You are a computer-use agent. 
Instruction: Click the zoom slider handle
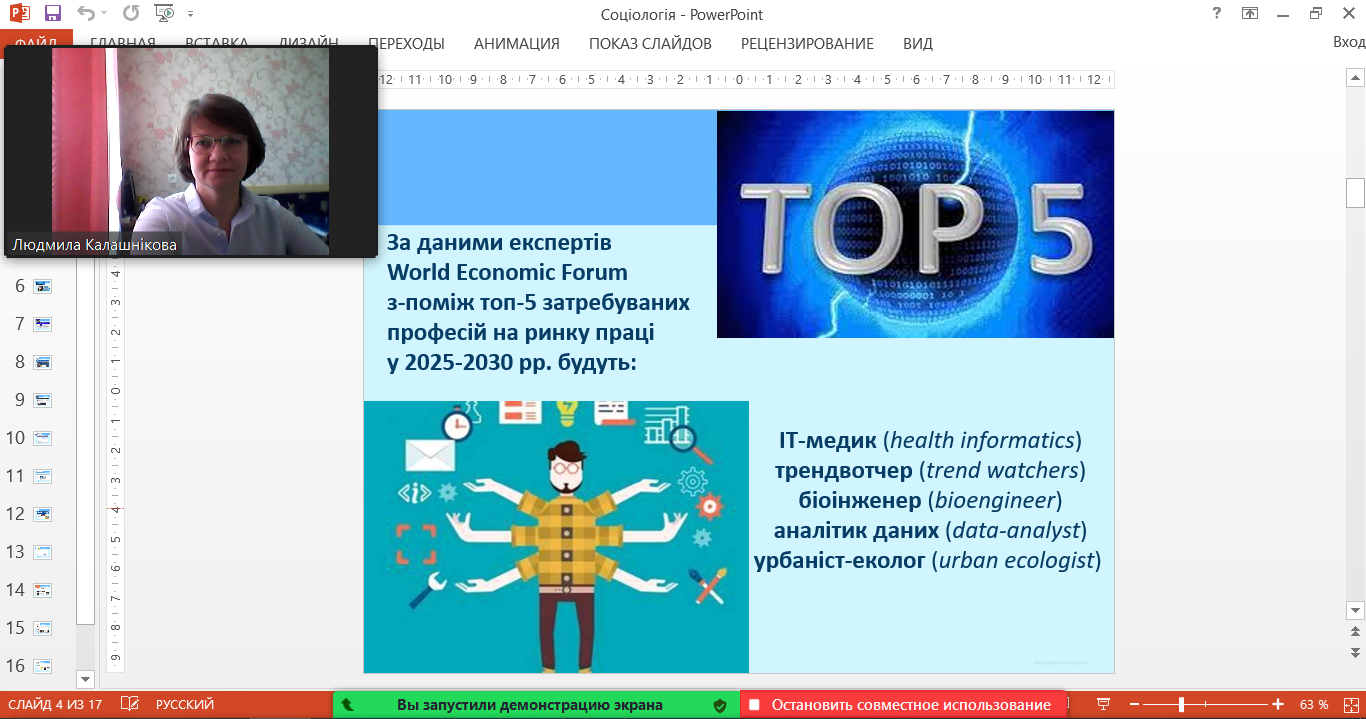[x=1181, y=705]
